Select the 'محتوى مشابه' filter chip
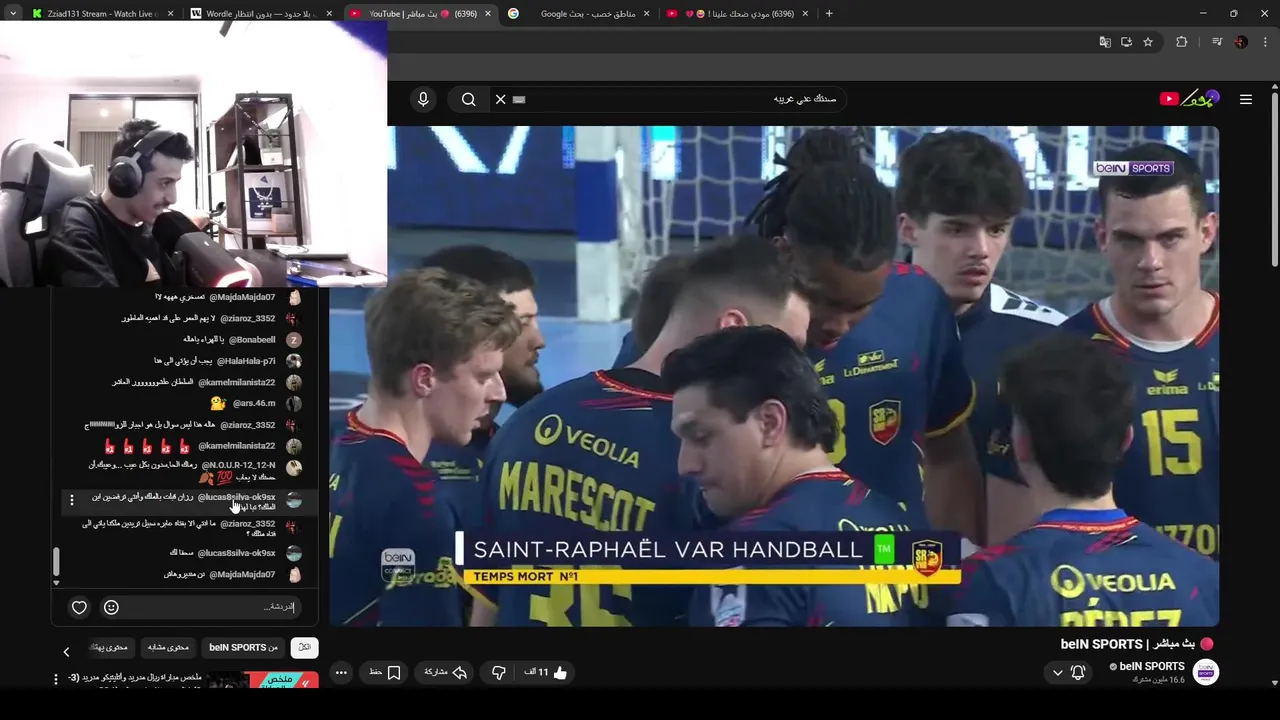The width and height of the screenshot is (1280, 720). [x=168, y=647]
